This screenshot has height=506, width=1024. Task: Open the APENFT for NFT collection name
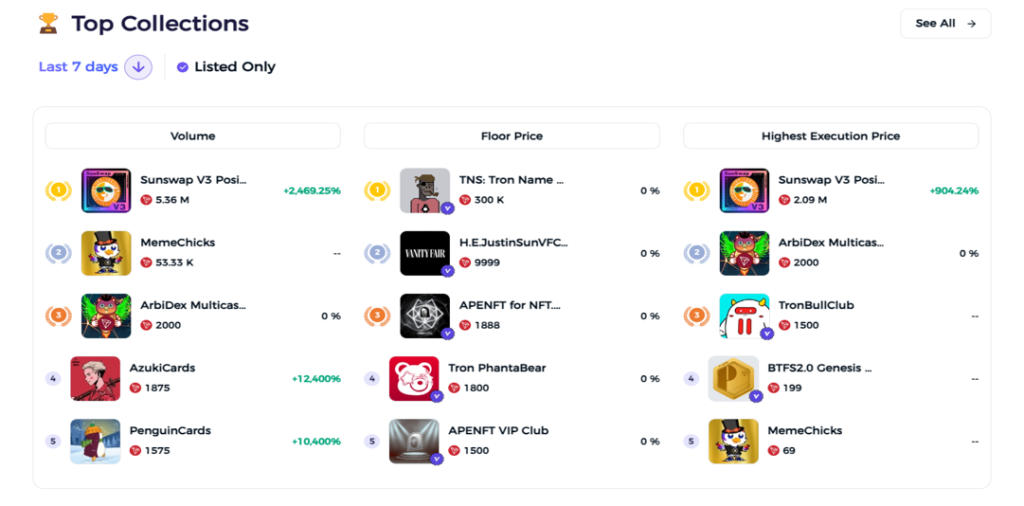pos(510,305)
